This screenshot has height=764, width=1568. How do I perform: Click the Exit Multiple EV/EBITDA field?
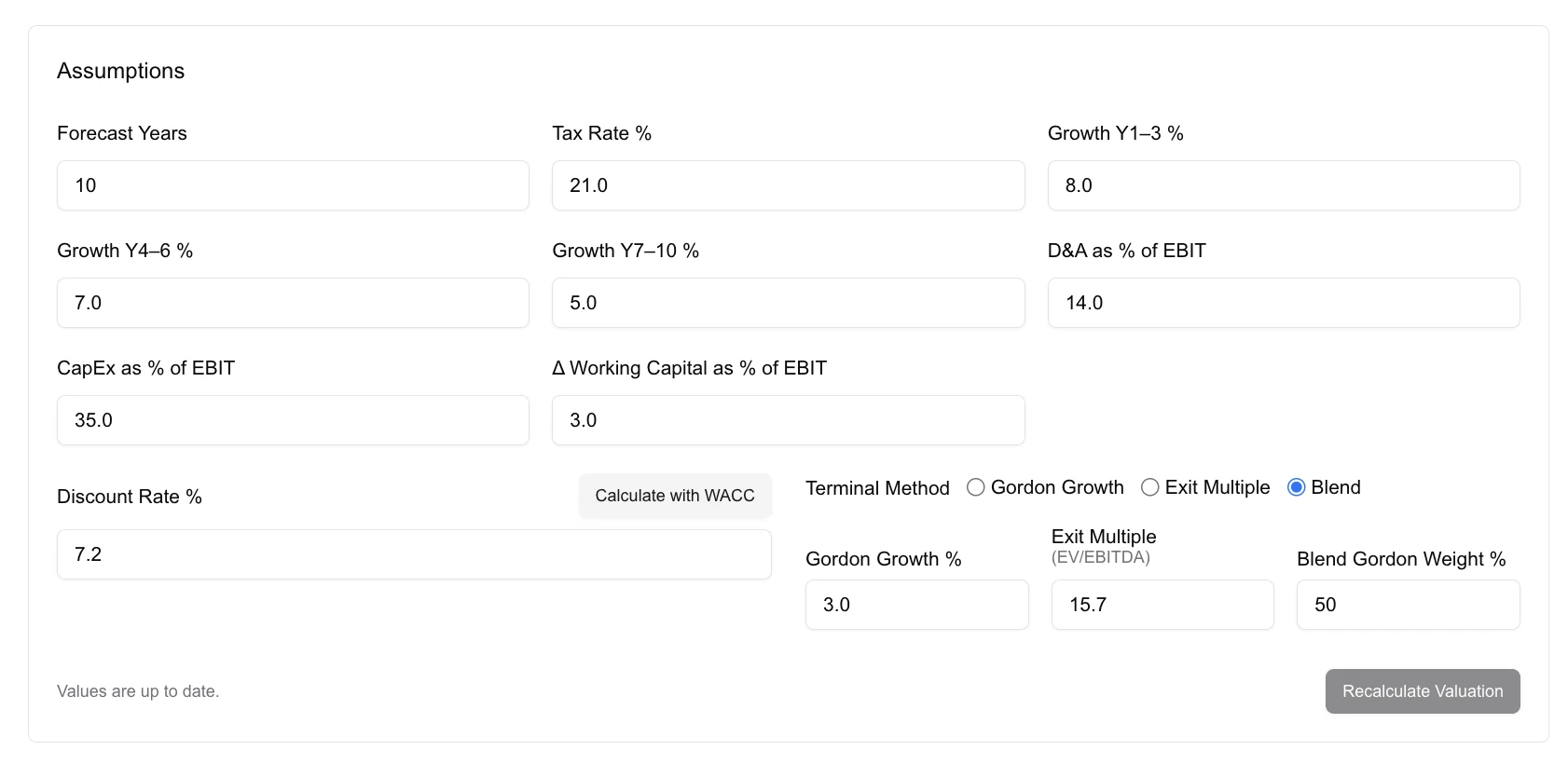(x=1162, y=605)
